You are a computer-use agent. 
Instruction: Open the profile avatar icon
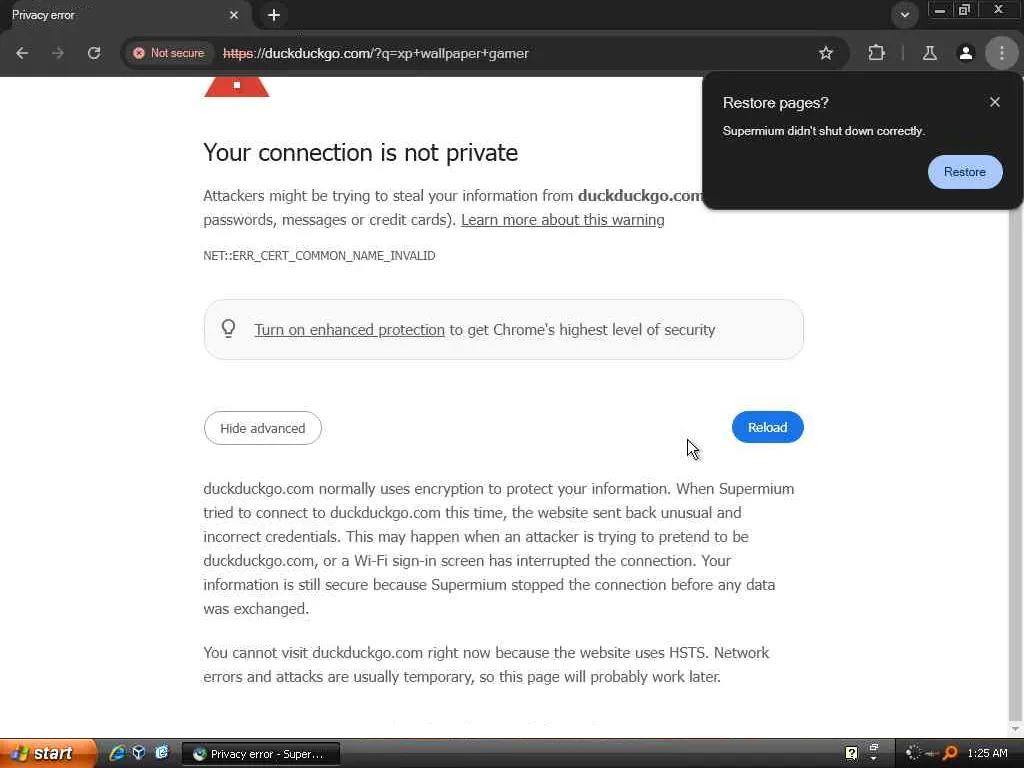pyautogui.click(x=966, y=53)
